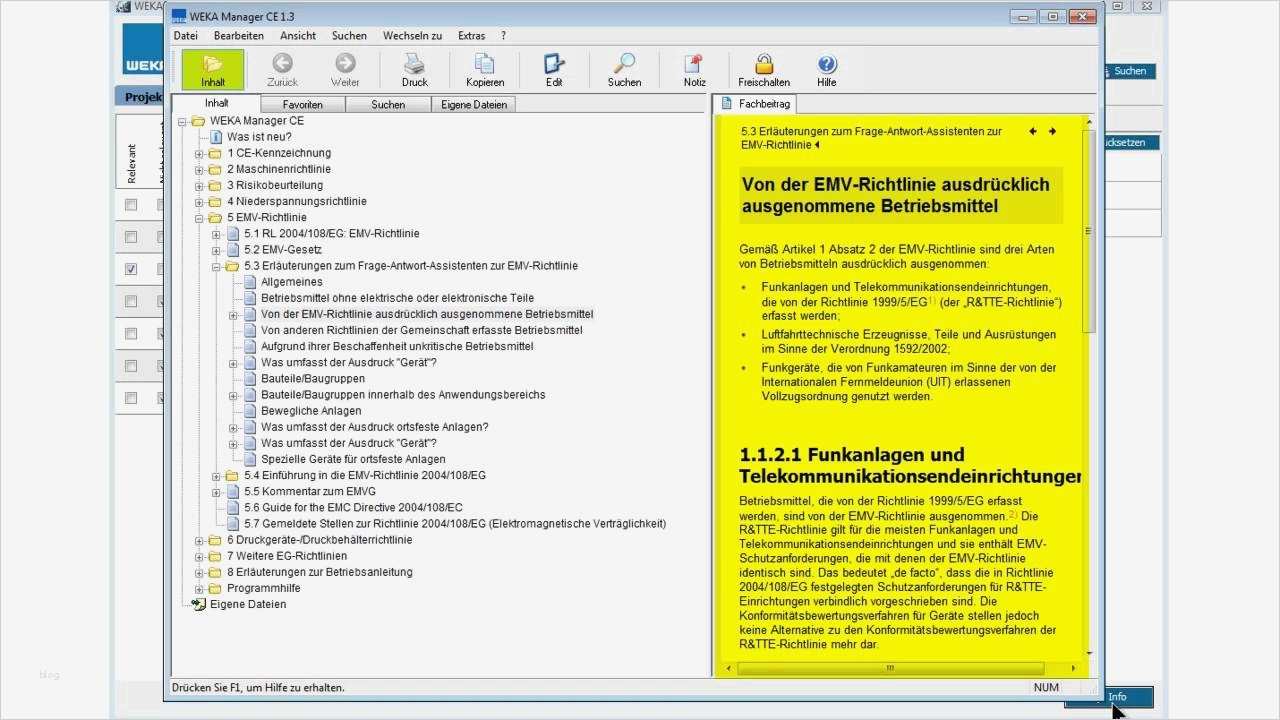Image resolution: width=1280 pixels, height=720 pixels.
Task: Print using the Druck printer icon
Action: (414, 65)
